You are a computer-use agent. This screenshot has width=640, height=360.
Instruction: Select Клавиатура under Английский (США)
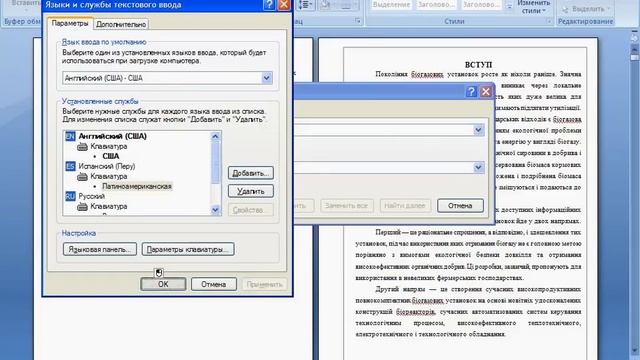(109, 146)
